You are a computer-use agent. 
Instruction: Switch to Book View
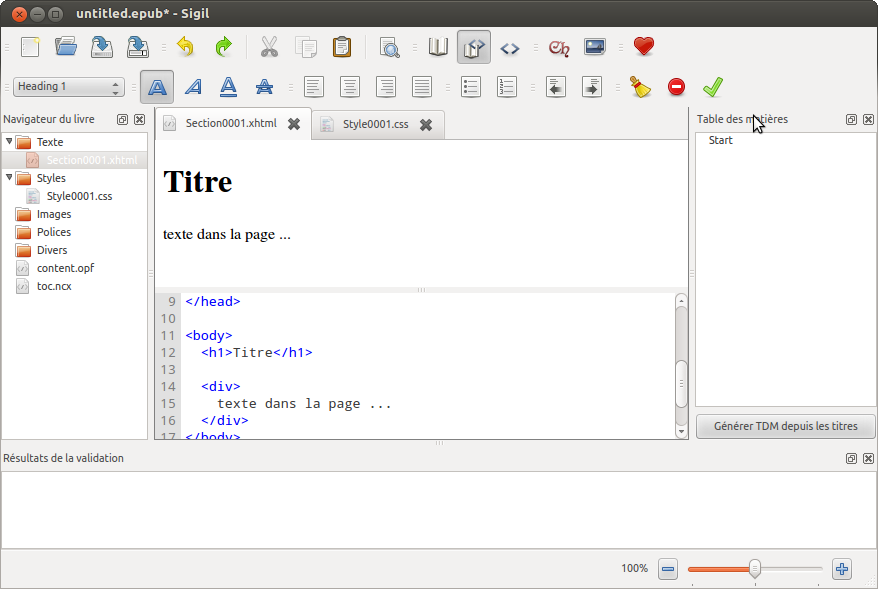pos(438,47)
